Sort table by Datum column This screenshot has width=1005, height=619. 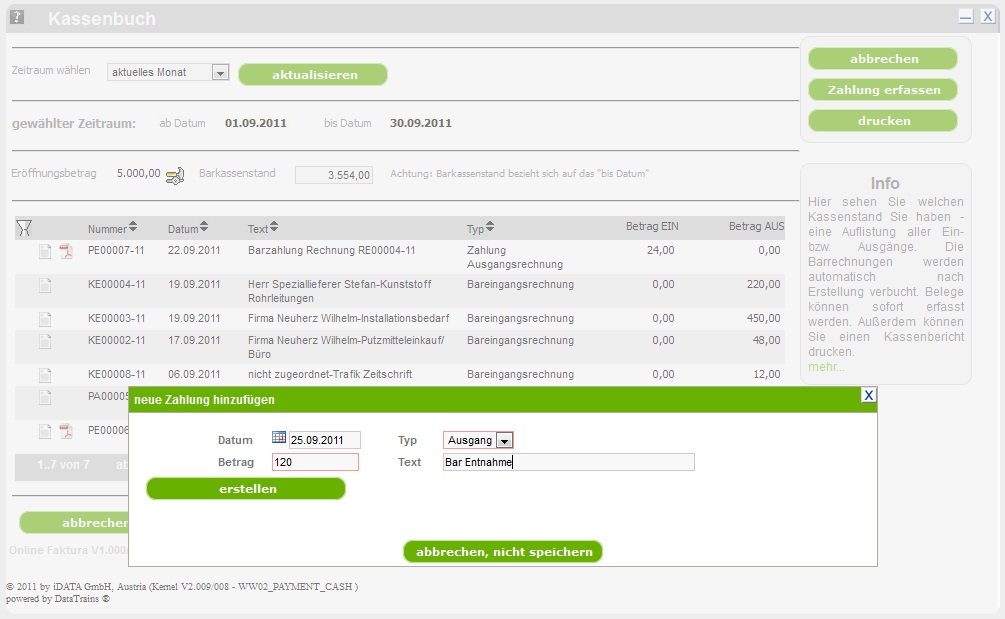coord(204,226)
